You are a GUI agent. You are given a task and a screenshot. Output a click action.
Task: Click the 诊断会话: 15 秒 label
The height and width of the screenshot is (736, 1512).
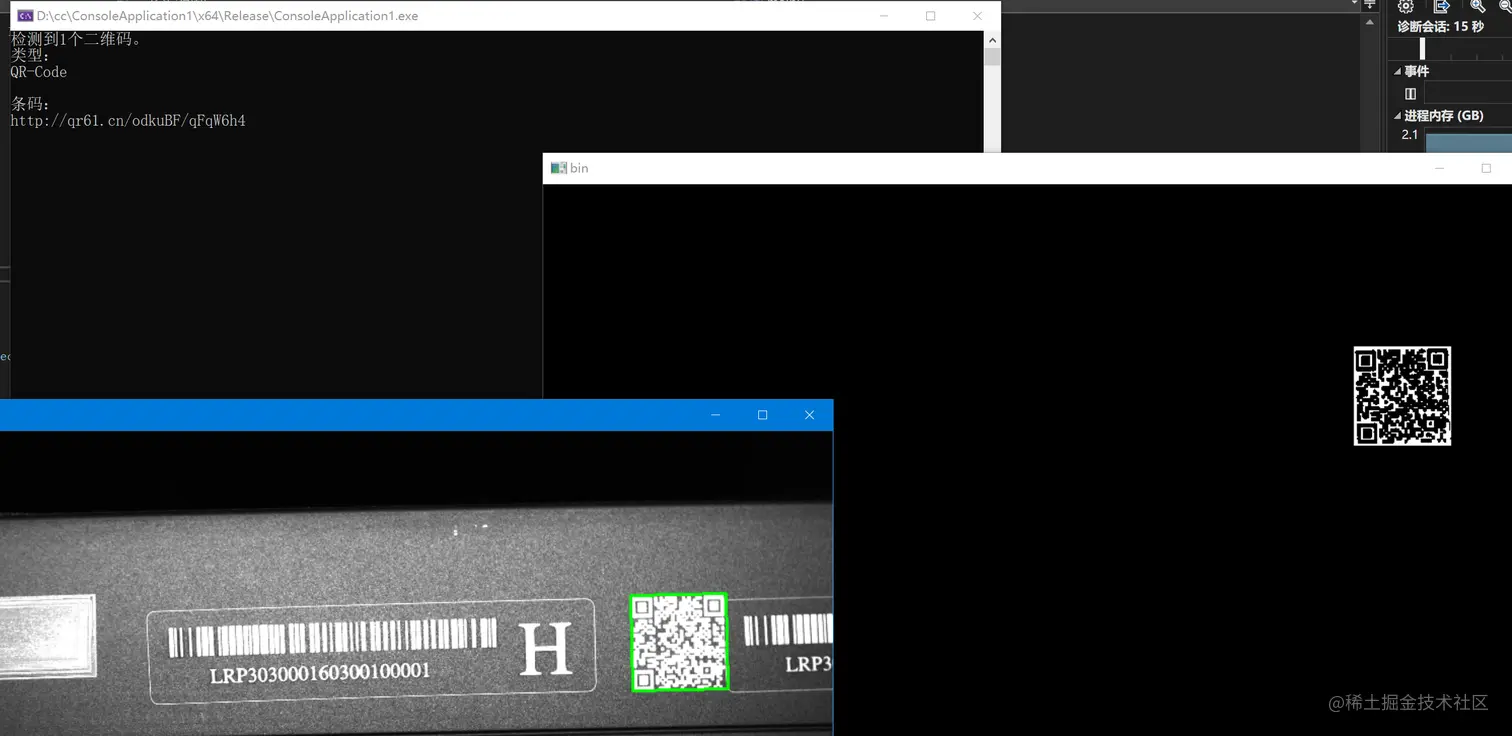1440,27
